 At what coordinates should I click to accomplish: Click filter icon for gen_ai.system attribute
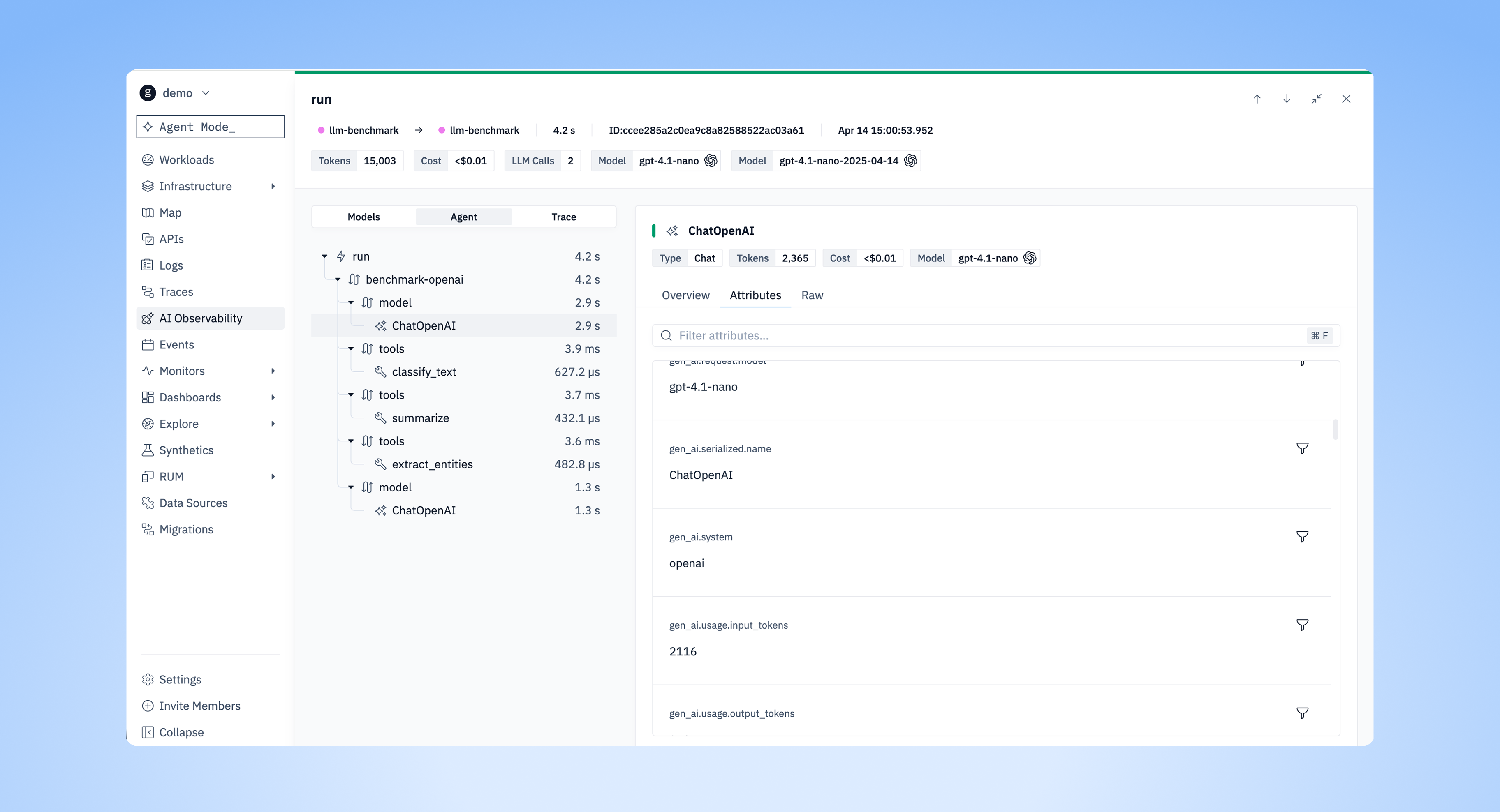1302,537
